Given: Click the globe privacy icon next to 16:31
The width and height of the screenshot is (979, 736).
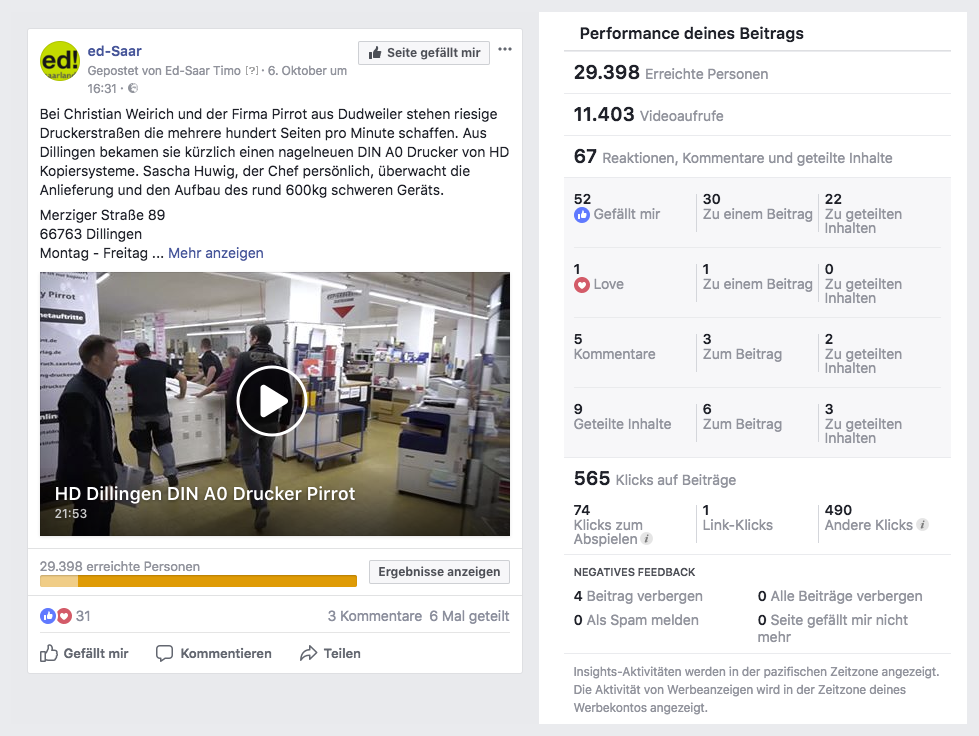Looking at the screenshot, I should tap(133, 89).
